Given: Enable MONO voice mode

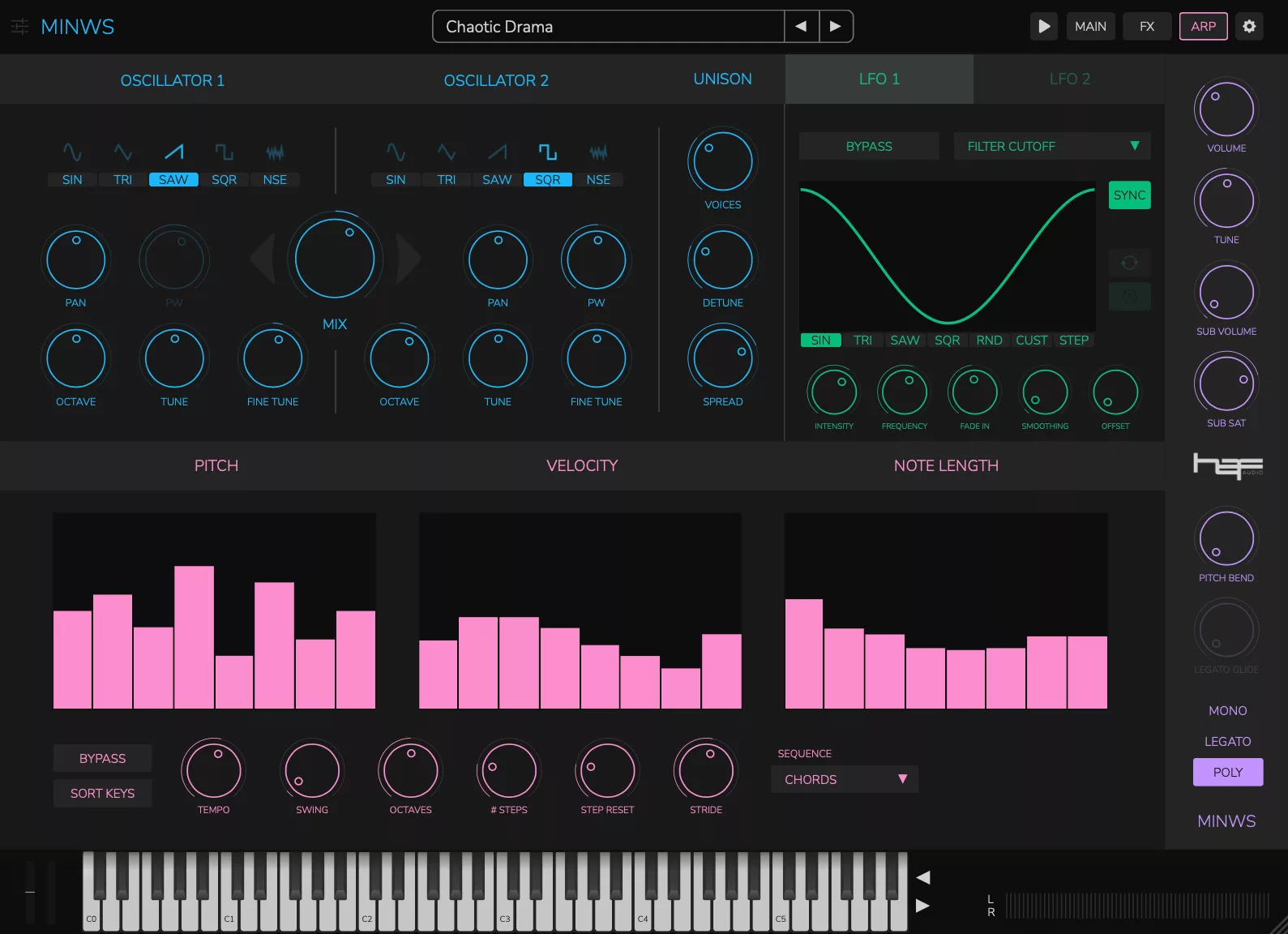Looking at the screenshot, I should tap(1227, 711).
